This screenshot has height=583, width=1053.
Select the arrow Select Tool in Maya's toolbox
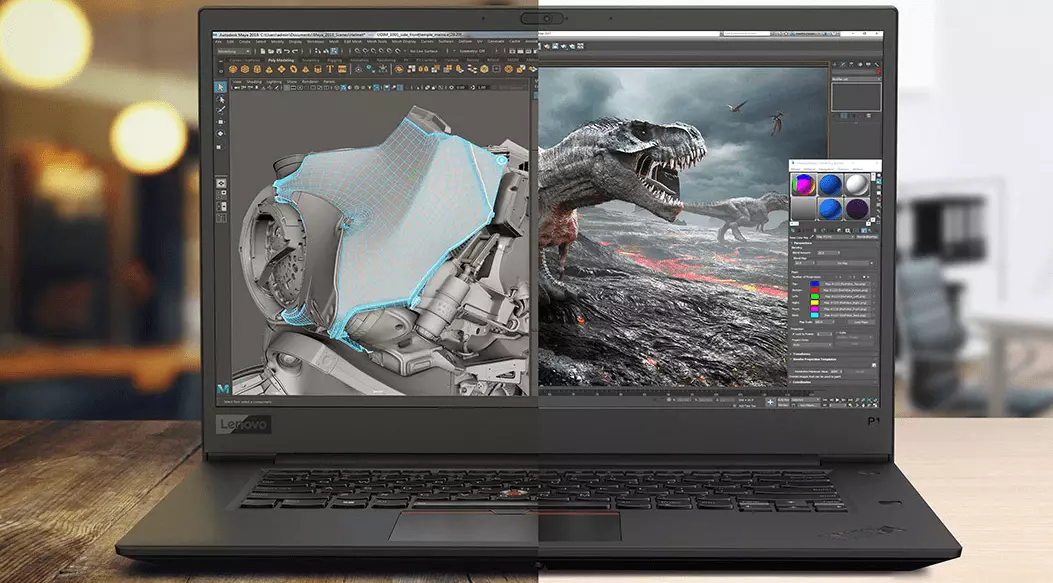click(x=220, y=87)
